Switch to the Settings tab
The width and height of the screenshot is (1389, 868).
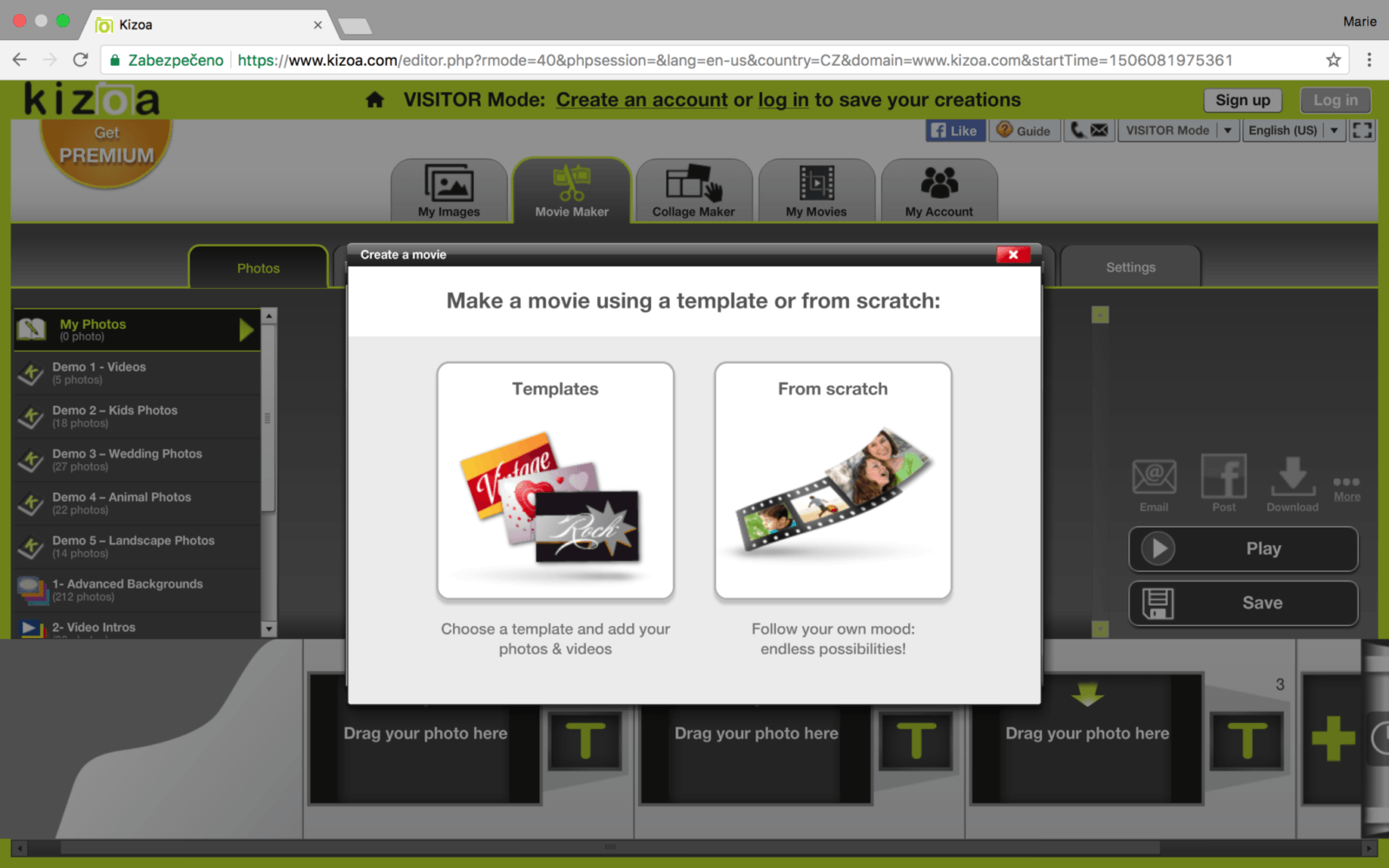point(1130,267)
